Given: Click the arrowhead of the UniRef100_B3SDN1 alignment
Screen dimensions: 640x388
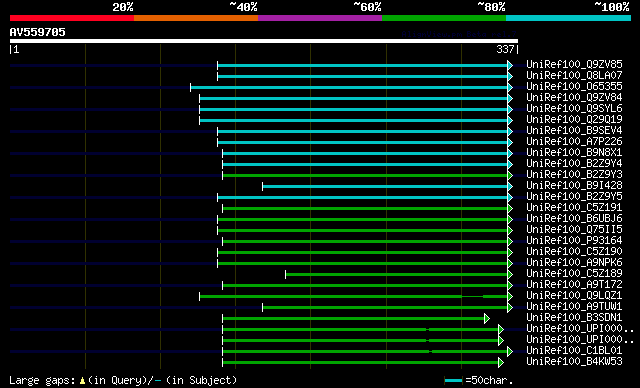Looking at the screenshot, I should [x=487, y=319].
